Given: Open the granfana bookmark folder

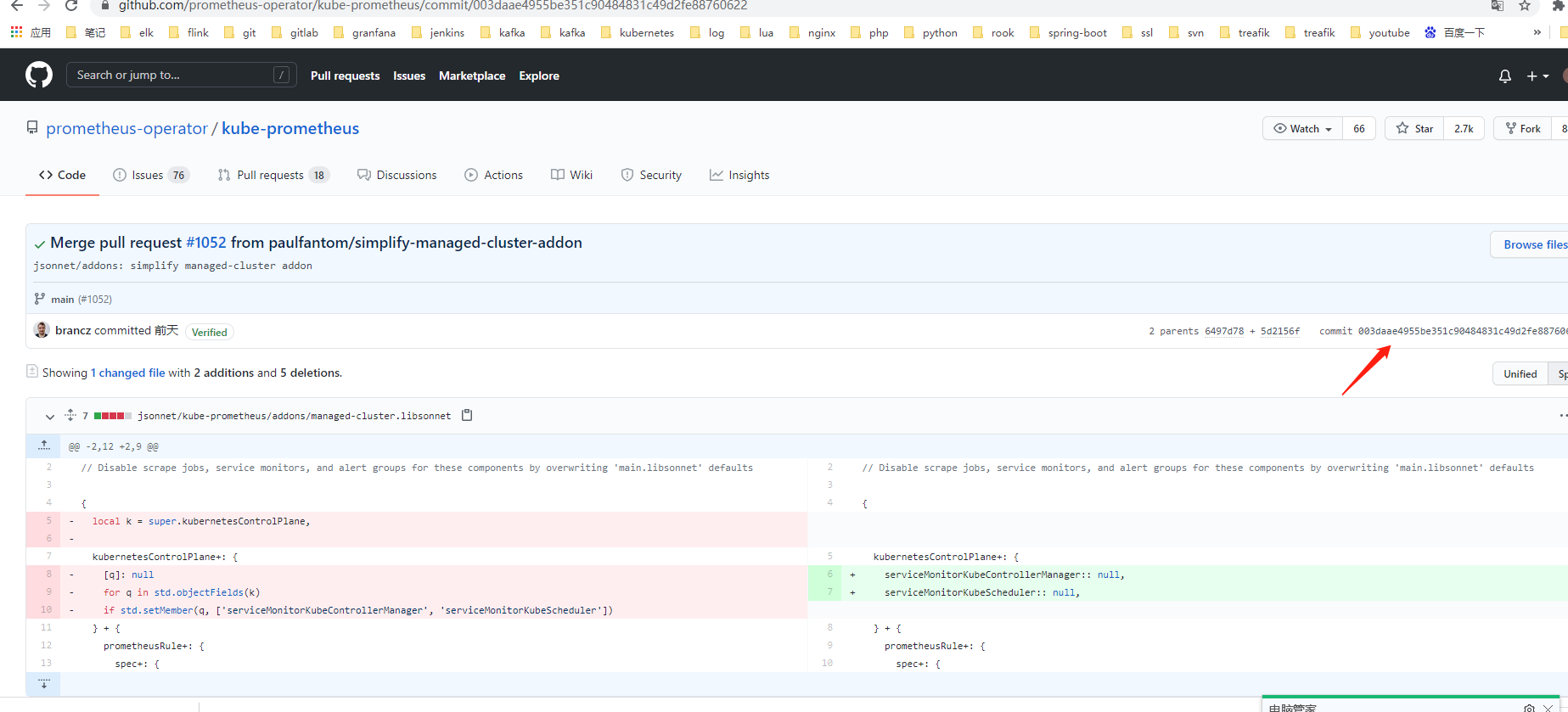Looking at the screenshot, I should point(364,32).
